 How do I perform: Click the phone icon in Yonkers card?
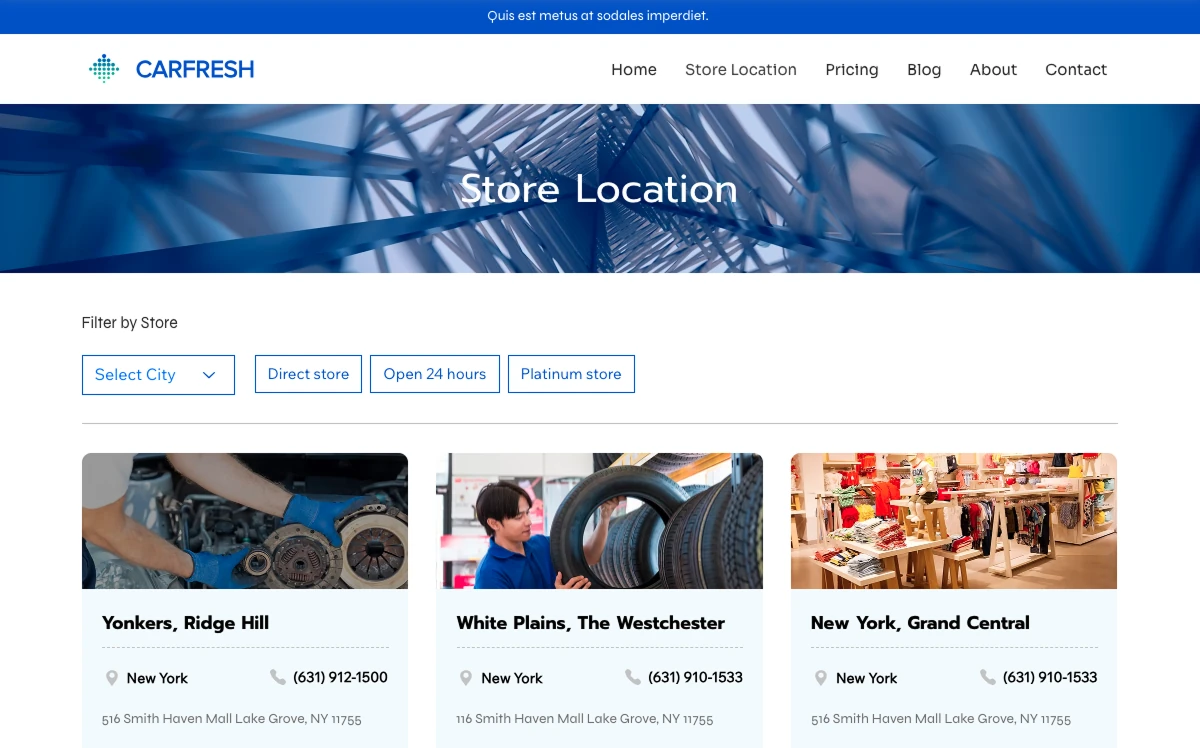tap(278, 677)
